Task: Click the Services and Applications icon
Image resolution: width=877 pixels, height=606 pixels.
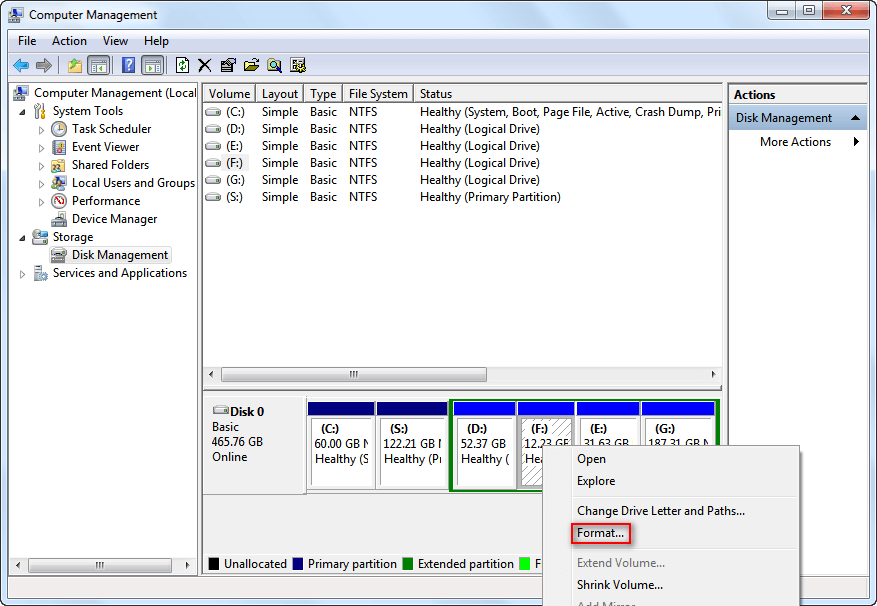Action: 40,273
